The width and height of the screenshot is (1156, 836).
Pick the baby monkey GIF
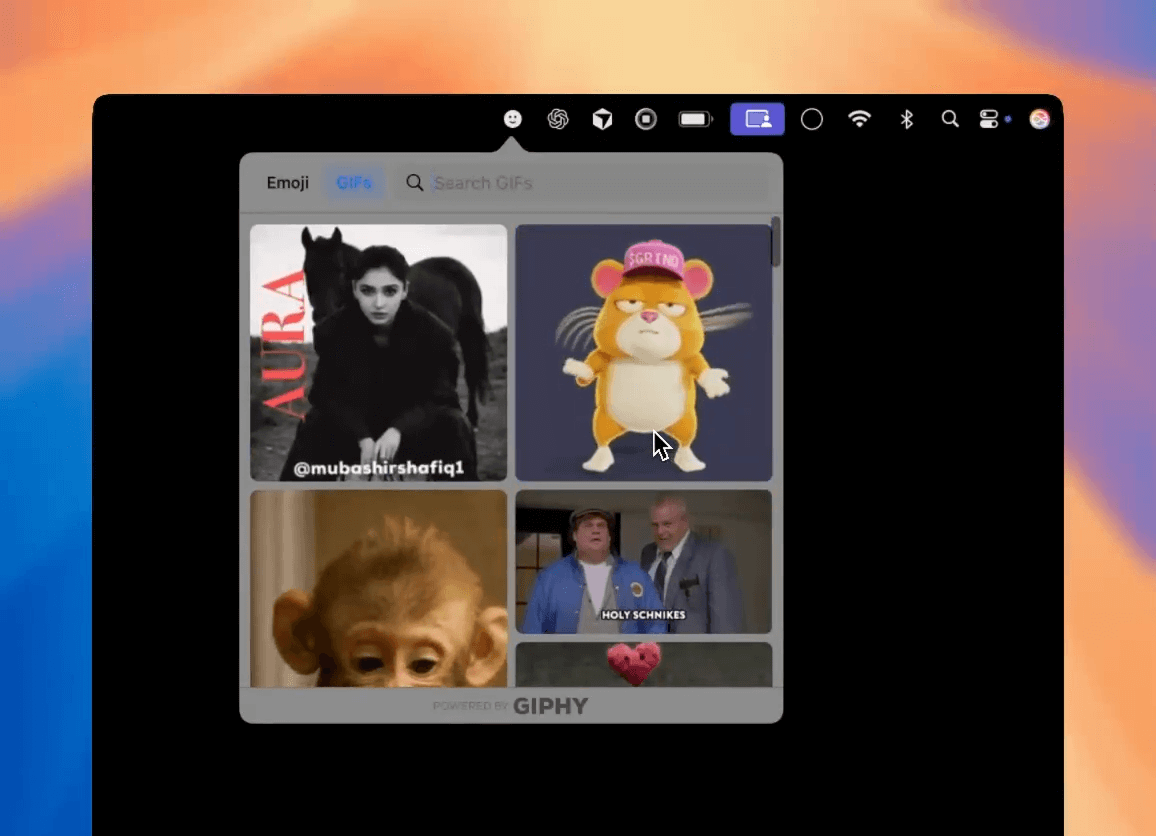click(378, 588)
